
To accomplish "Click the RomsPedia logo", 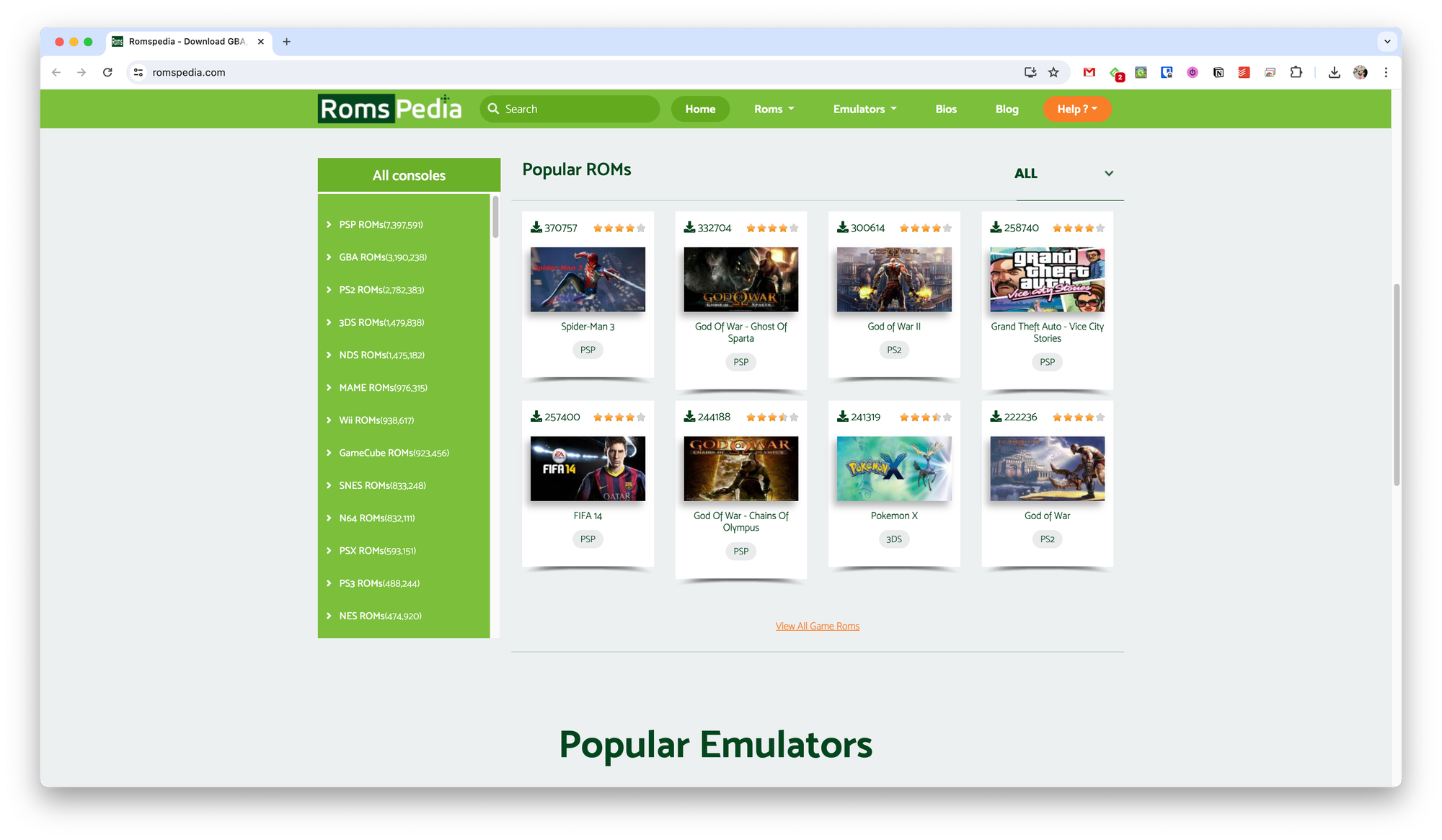I will click(389, 109).
